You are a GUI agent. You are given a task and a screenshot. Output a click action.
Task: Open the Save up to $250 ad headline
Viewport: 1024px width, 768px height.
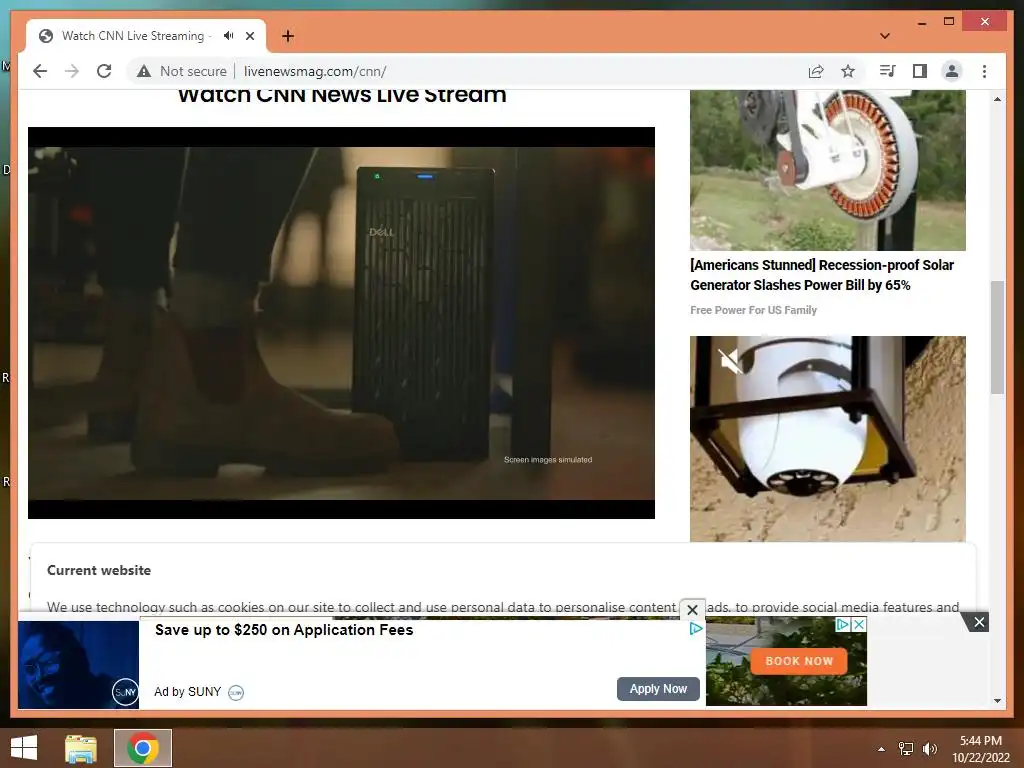click(284, 630)
